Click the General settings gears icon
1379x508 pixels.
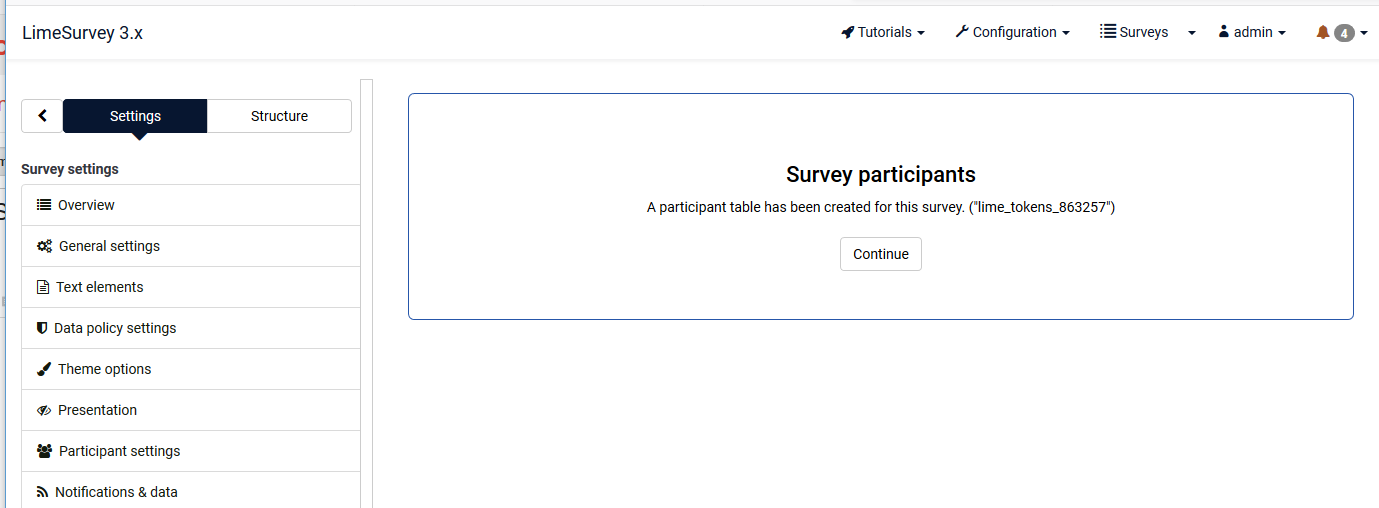click(x=44, y=246)
